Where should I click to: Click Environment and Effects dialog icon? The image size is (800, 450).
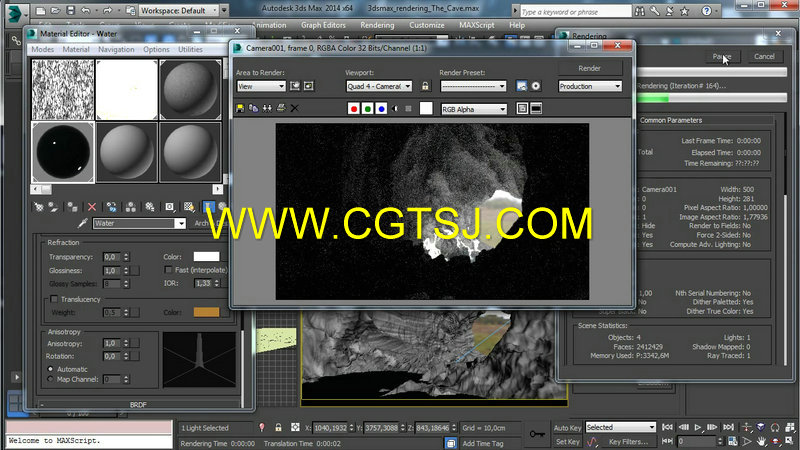[536, 86]
